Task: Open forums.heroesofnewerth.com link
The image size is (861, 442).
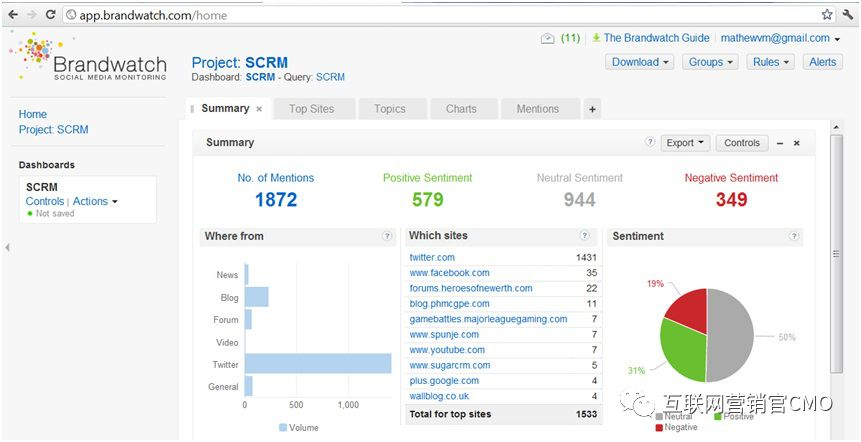Action: [471, 288]
